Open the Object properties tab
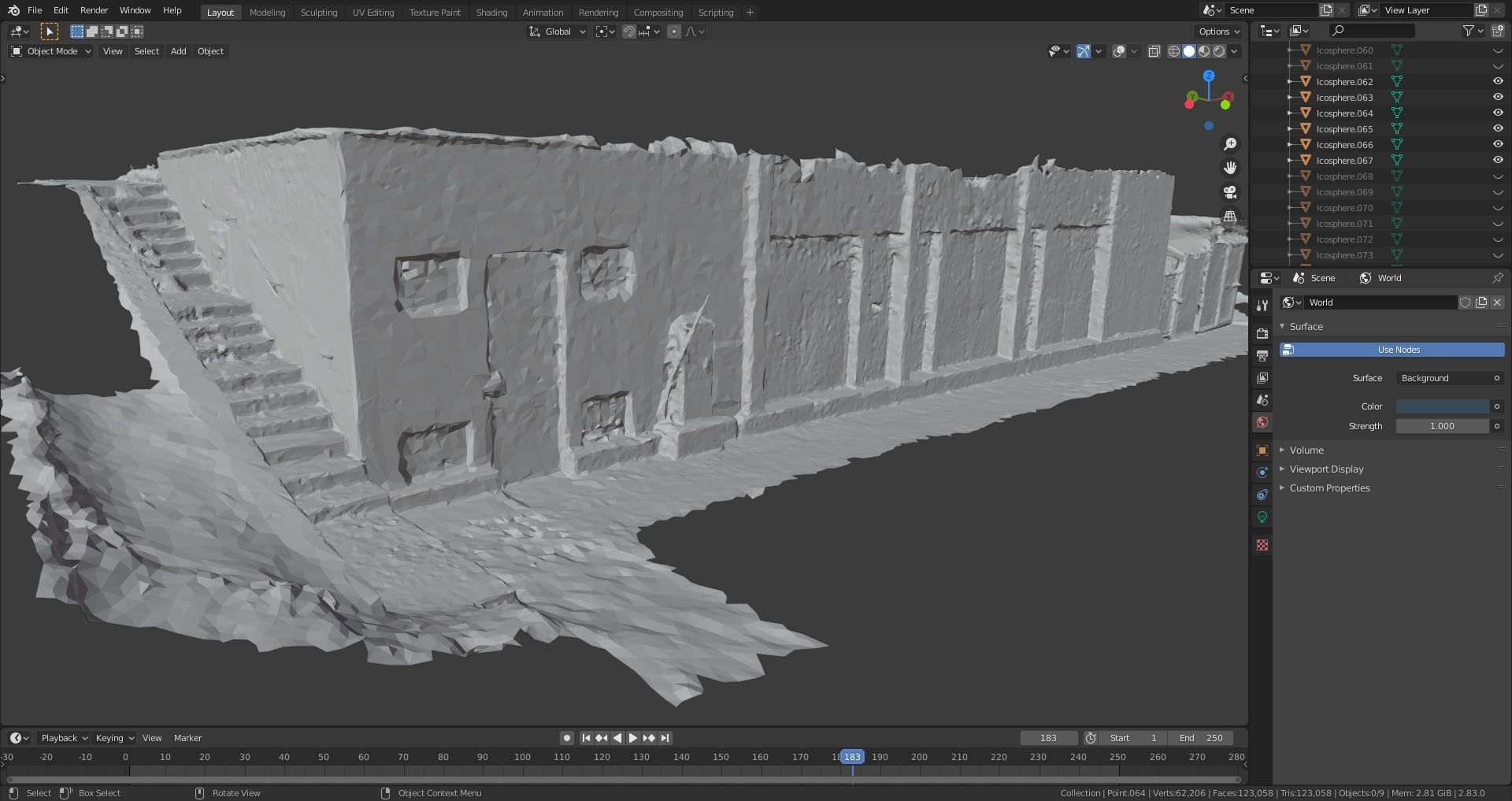1512x801 pixels. pos(1262,451)
